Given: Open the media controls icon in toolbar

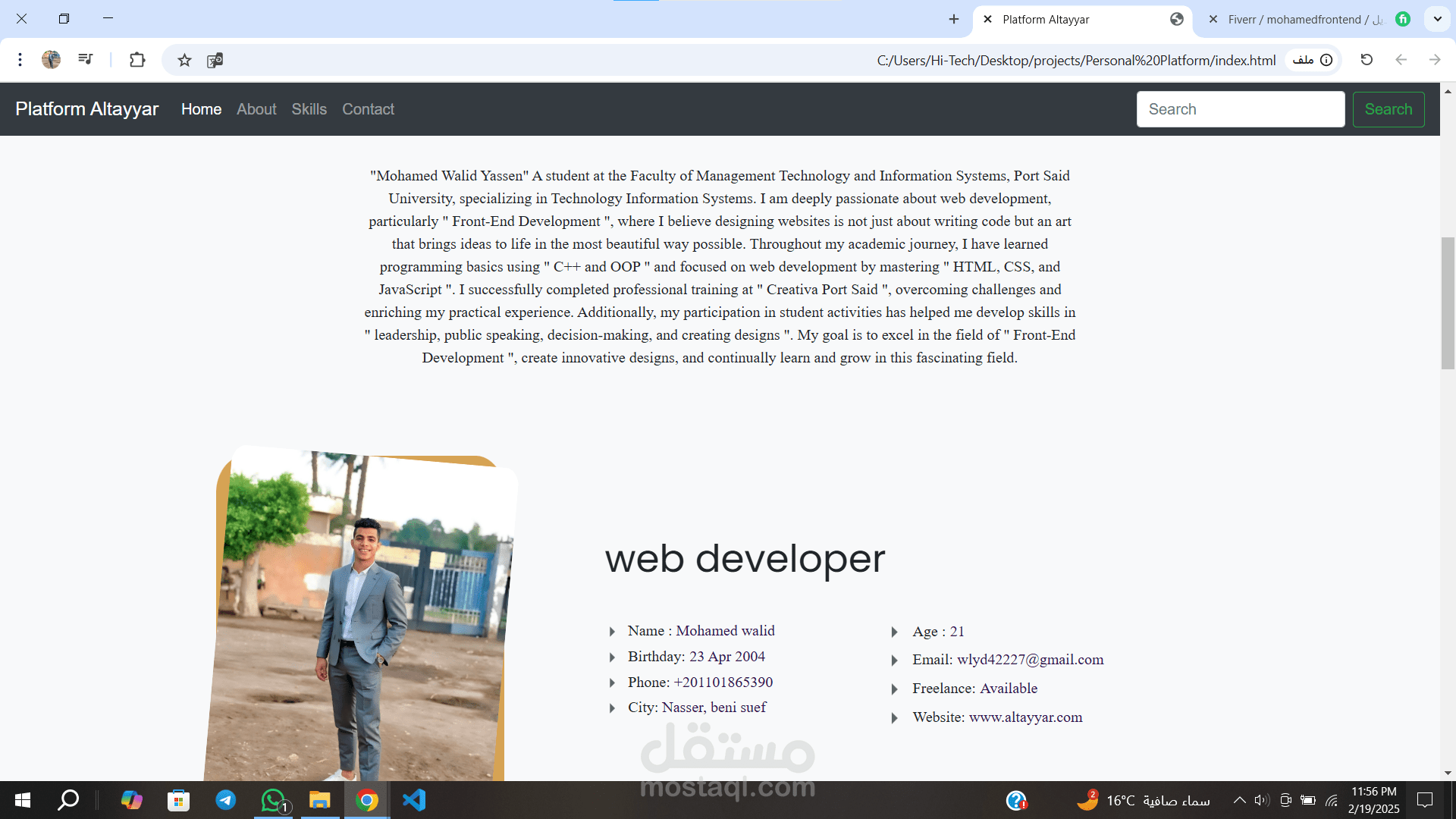Looking at the screenshot, I should (x=86, y=60).
